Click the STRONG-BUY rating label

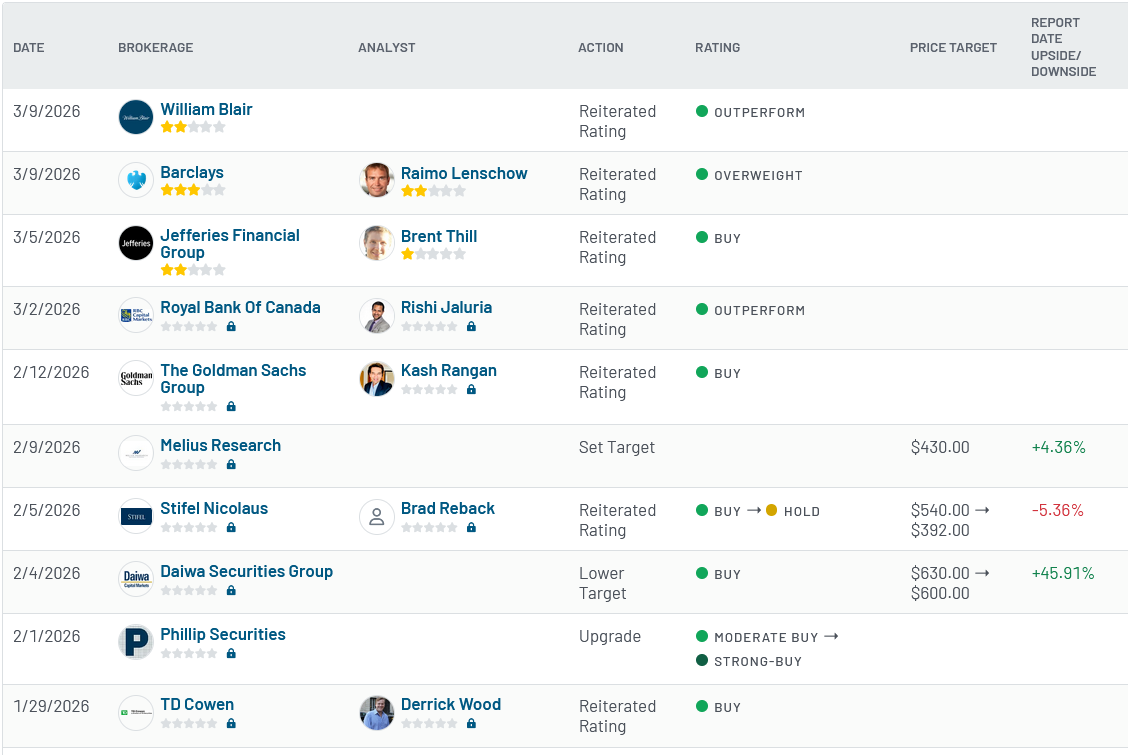758,662
